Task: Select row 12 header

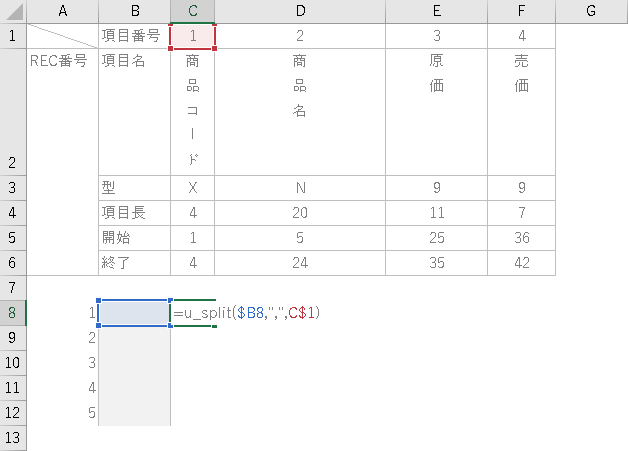Action: pos(13,413)
